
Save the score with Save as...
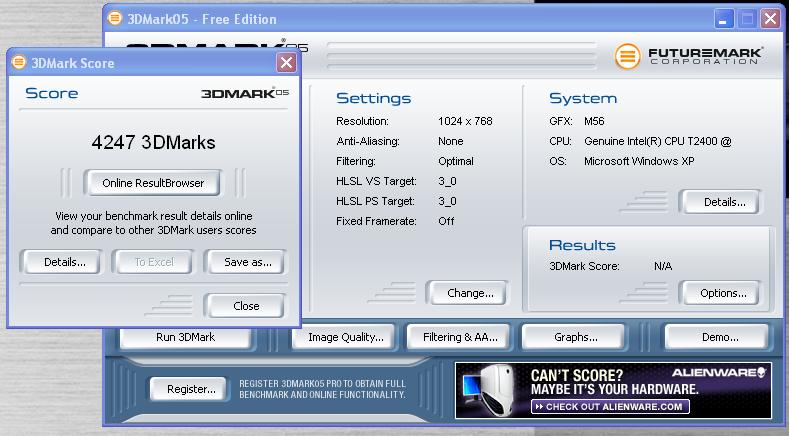[x=247, y=262]
